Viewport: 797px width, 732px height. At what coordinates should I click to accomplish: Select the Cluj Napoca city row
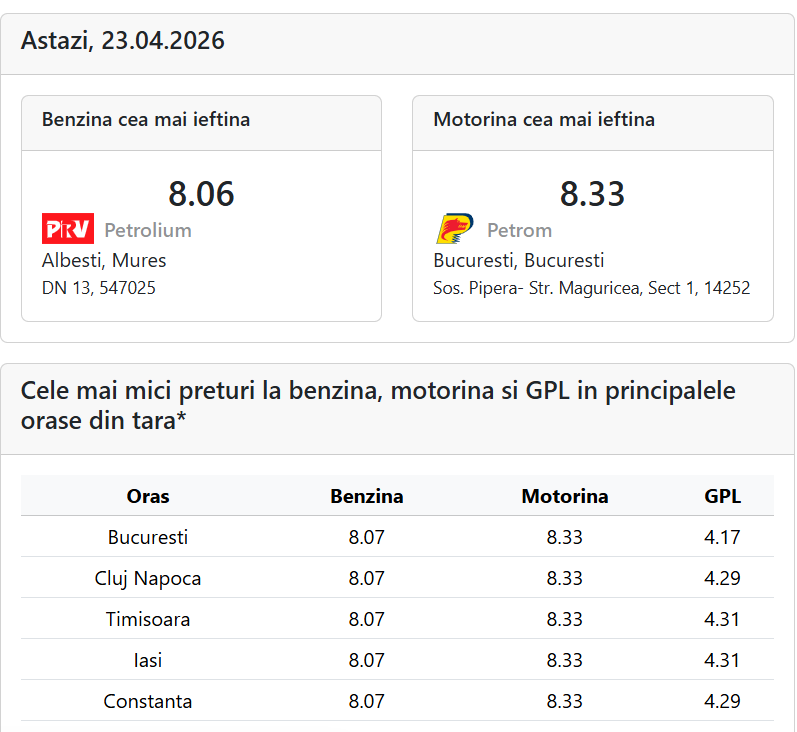coord(148,578)
